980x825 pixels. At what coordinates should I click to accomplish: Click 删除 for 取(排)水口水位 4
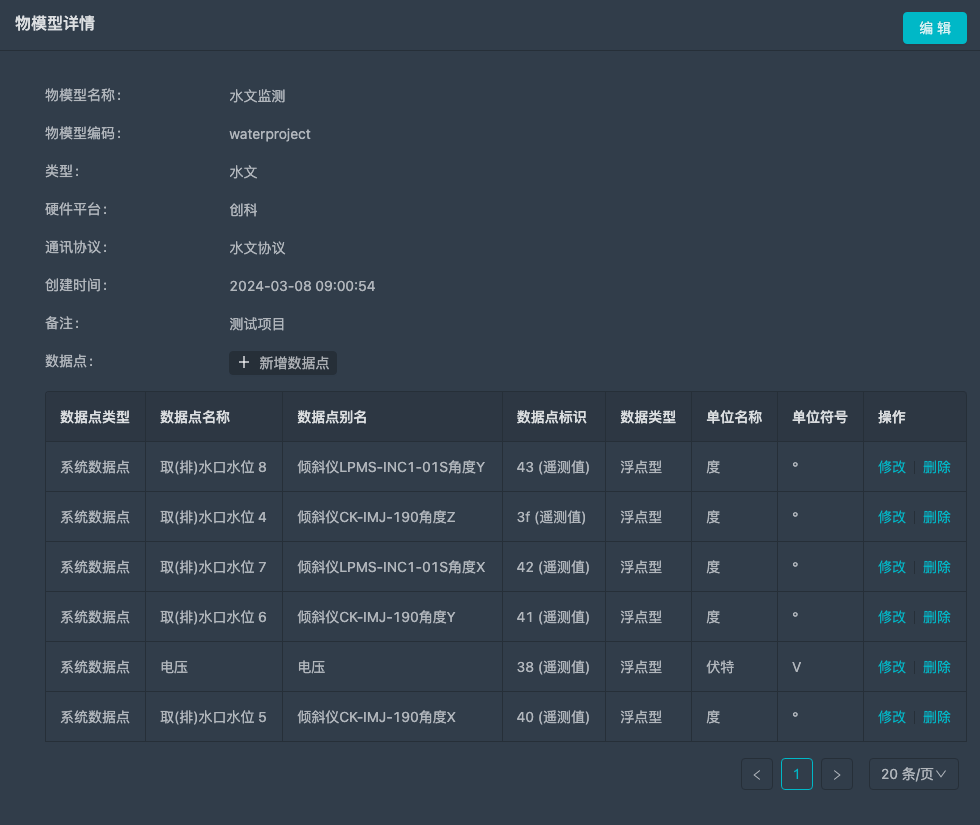(x=937, y=517)
